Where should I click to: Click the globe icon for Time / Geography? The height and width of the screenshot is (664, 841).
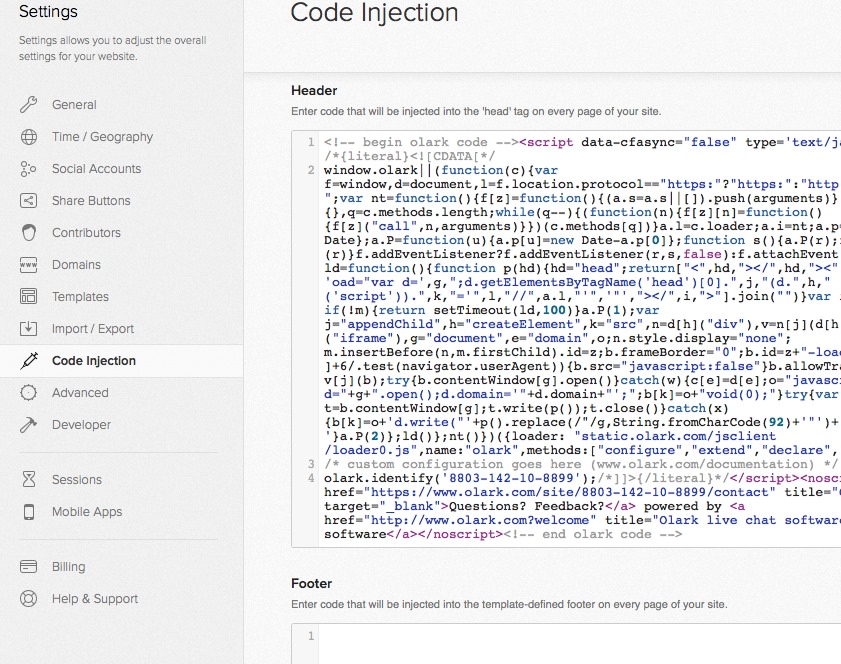coord(29,137)
